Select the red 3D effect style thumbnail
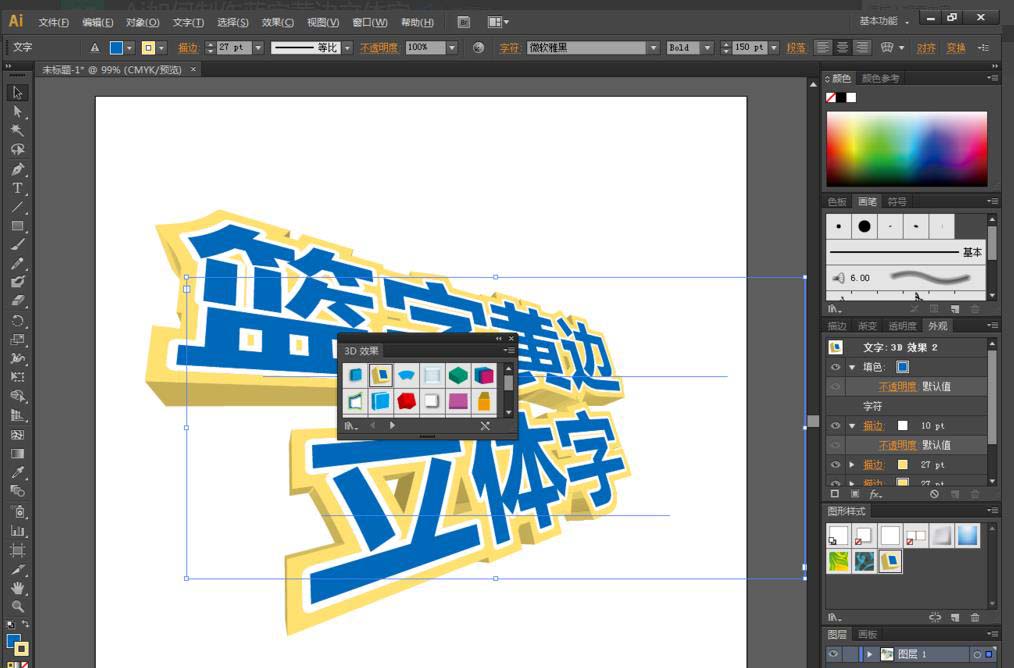1014x668 pixels. (x=406, y=401)
